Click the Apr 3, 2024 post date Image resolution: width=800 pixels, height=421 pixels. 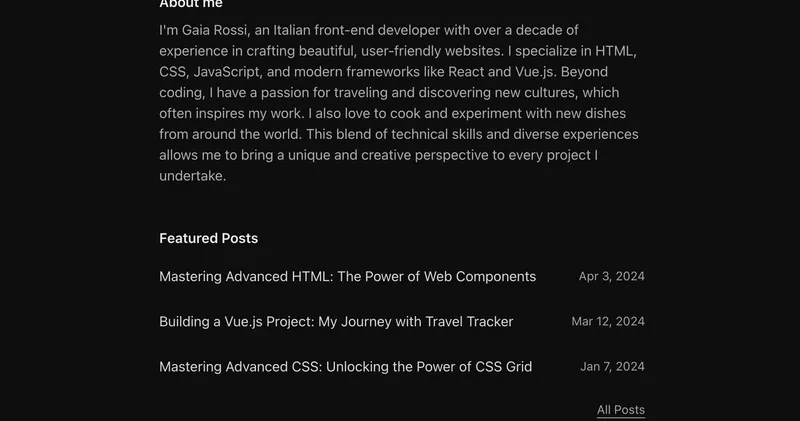[x=611, y=277]
